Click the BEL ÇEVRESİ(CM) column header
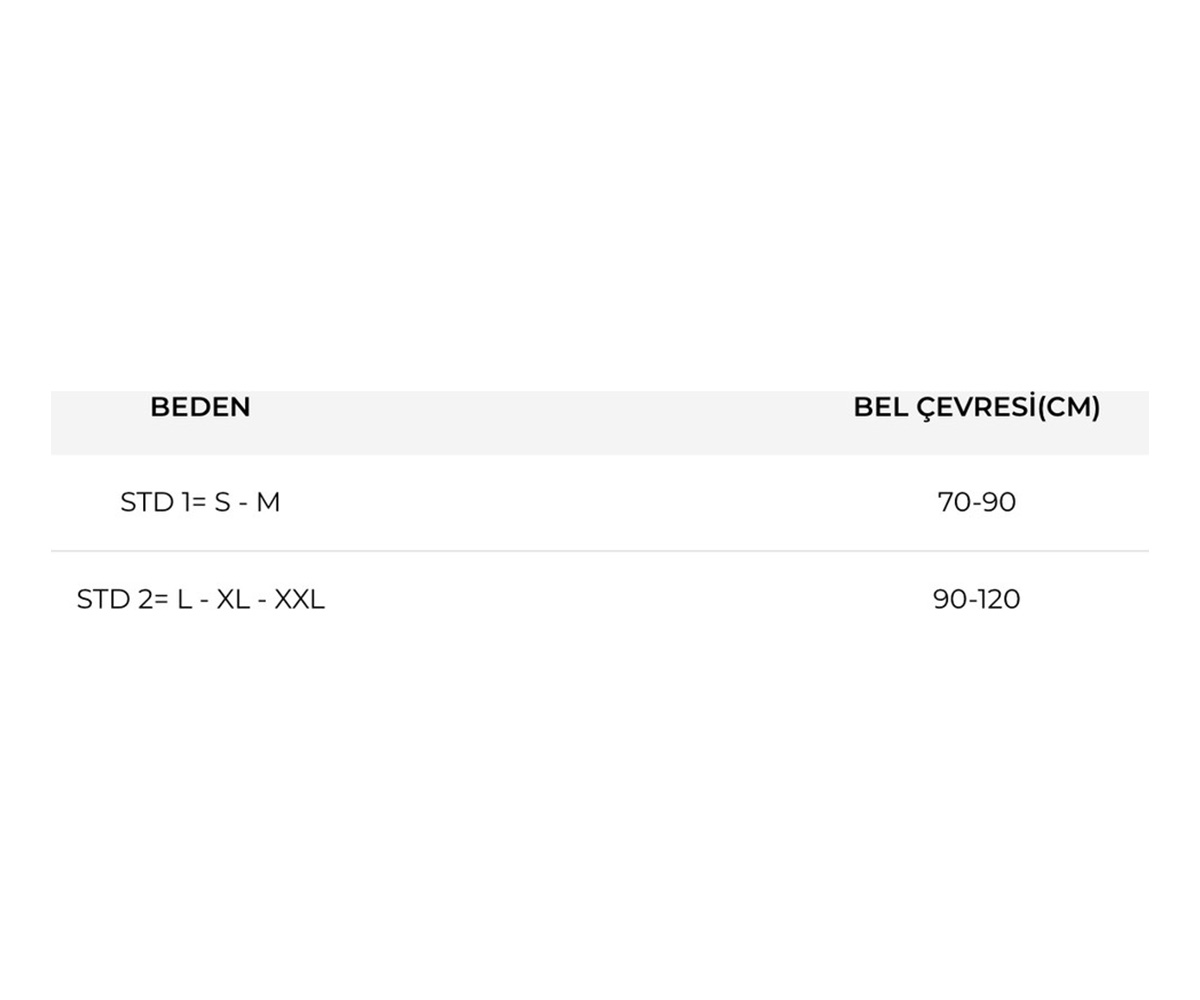This screenshot has width=1200, height=1000. click(x=976, y=407)
